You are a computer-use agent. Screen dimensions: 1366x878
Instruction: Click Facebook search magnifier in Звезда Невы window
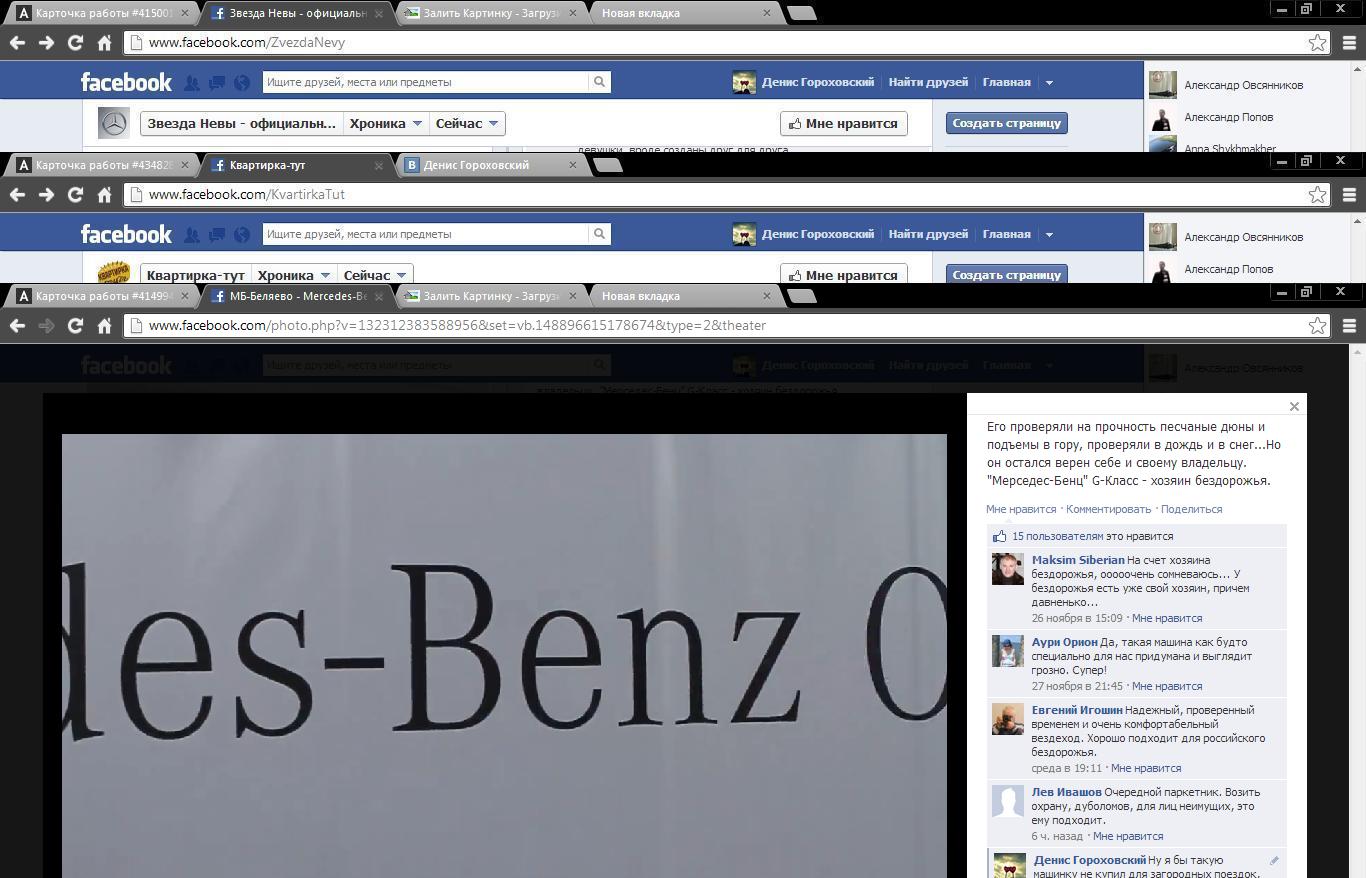coord(599,82)
